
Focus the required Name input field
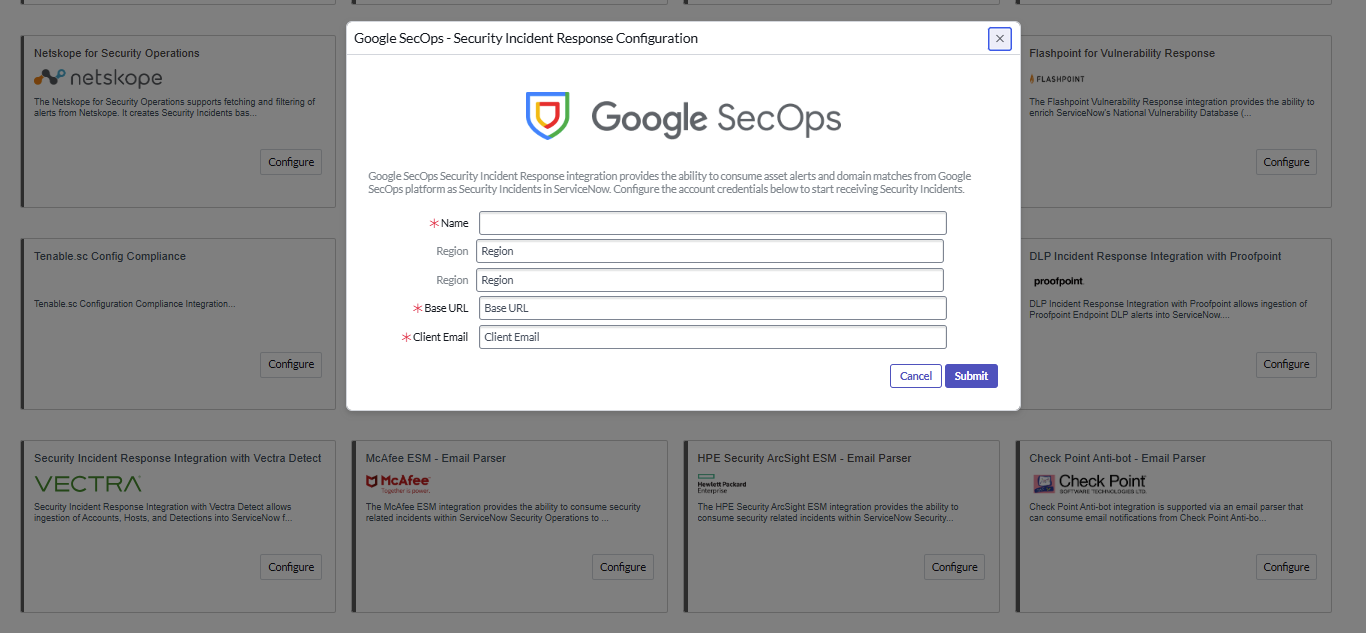point(711,222)
